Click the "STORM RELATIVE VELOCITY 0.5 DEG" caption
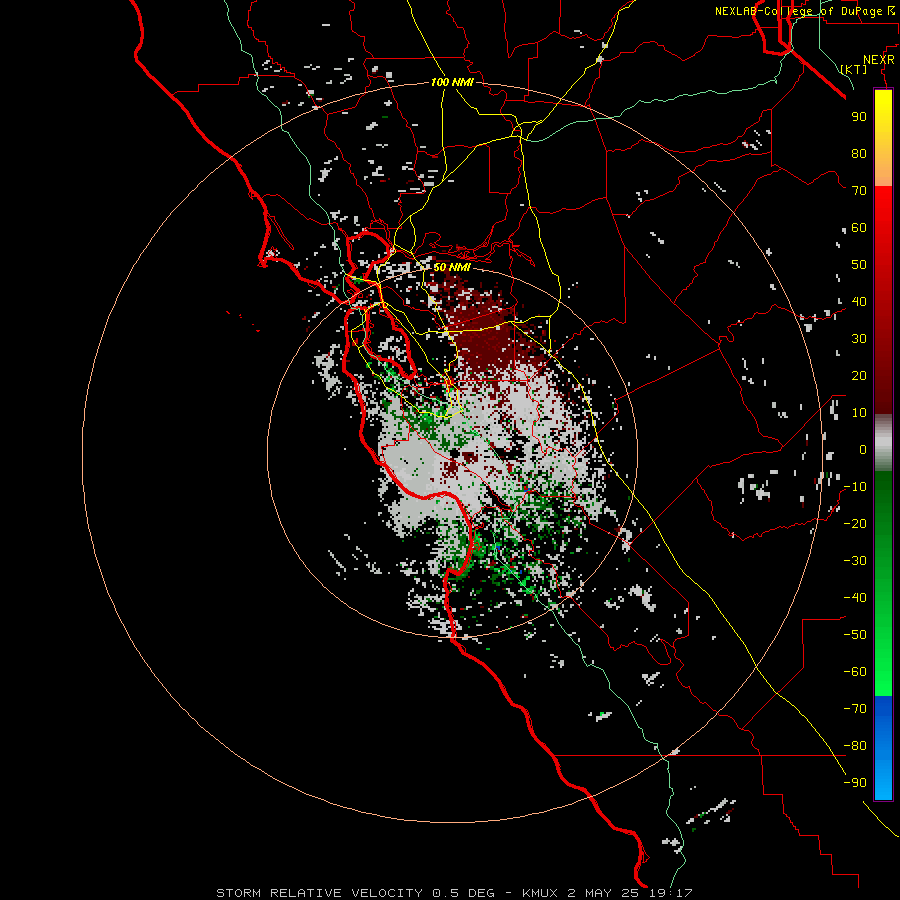Viewport: 900px width, 900px height. 355,893
